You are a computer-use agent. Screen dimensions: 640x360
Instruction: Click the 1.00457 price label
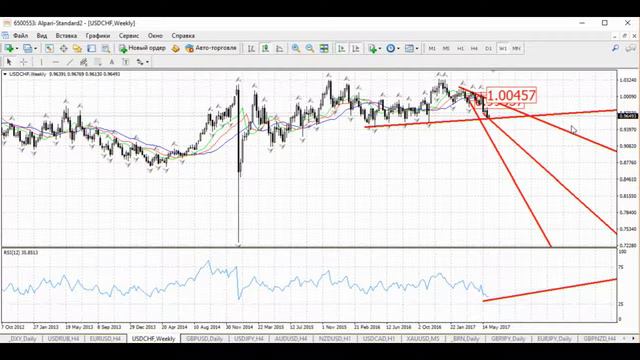coord(511,96)
